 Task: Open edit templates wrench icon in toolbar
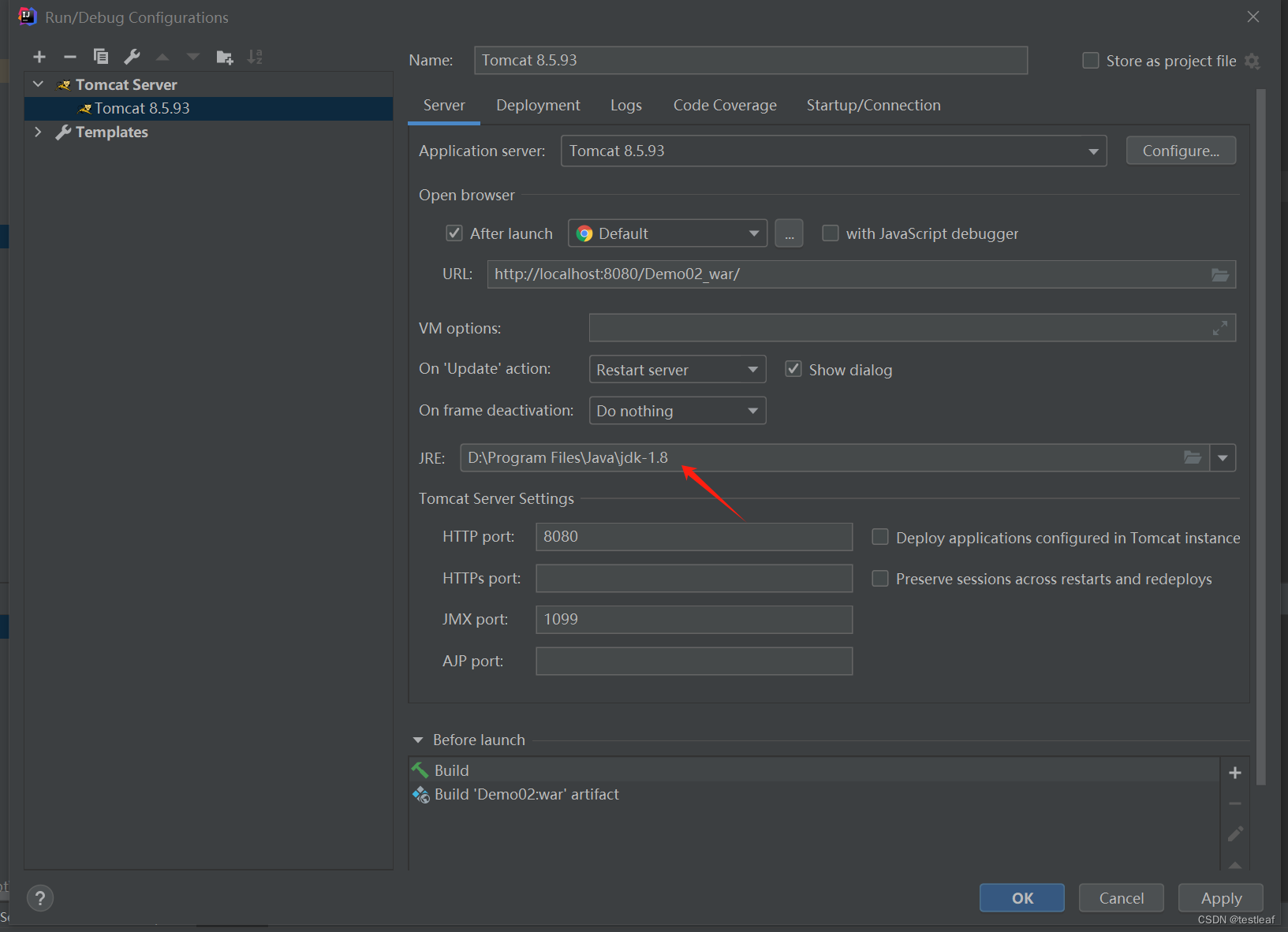point(132,57)
